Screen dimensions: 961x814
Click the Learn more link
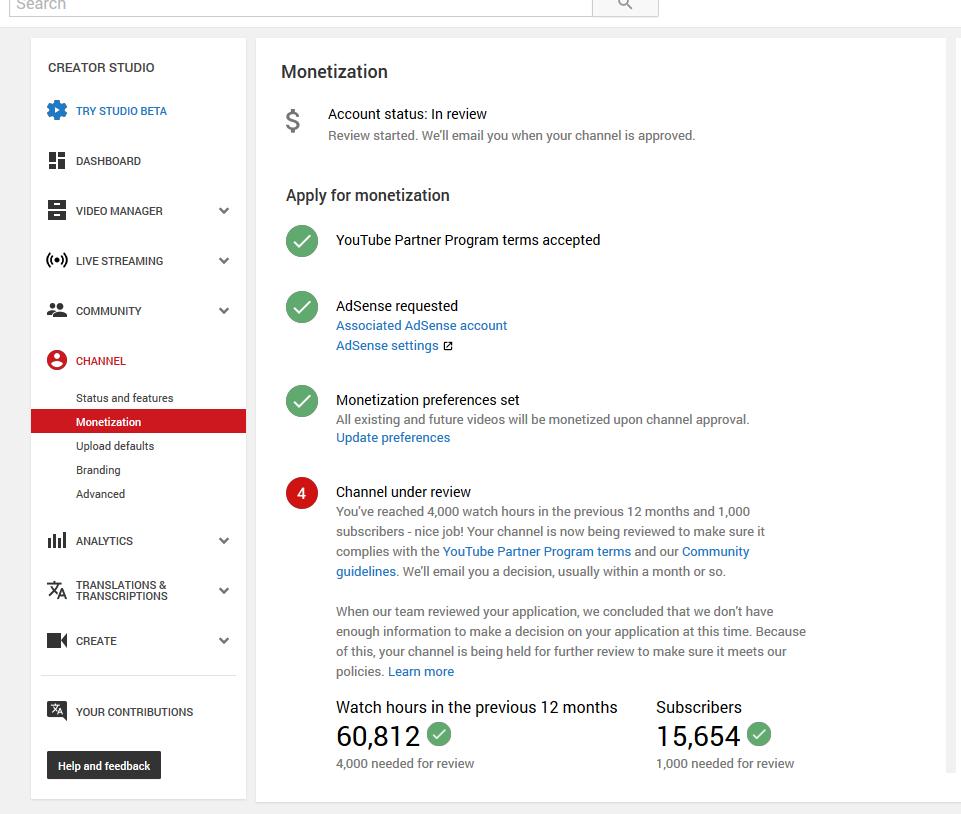pos(421,672)
